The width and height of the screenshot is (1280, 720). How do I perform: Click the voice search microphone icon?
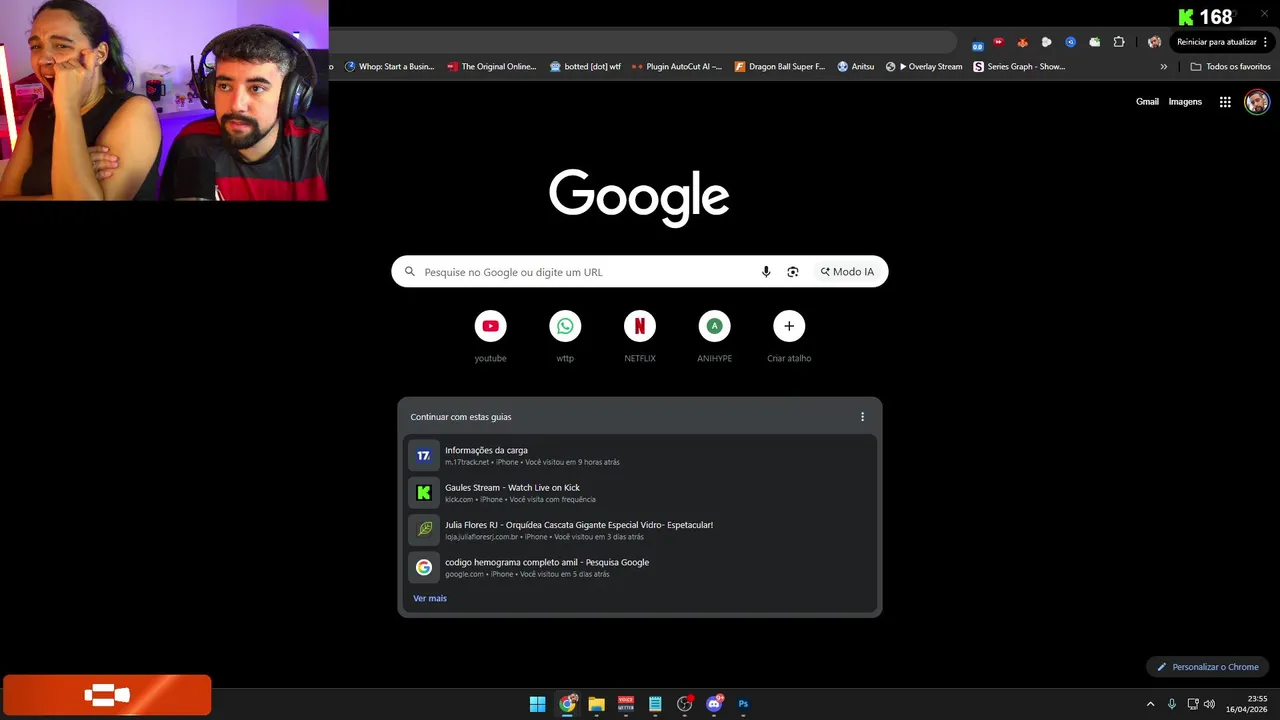coord(766,272)
